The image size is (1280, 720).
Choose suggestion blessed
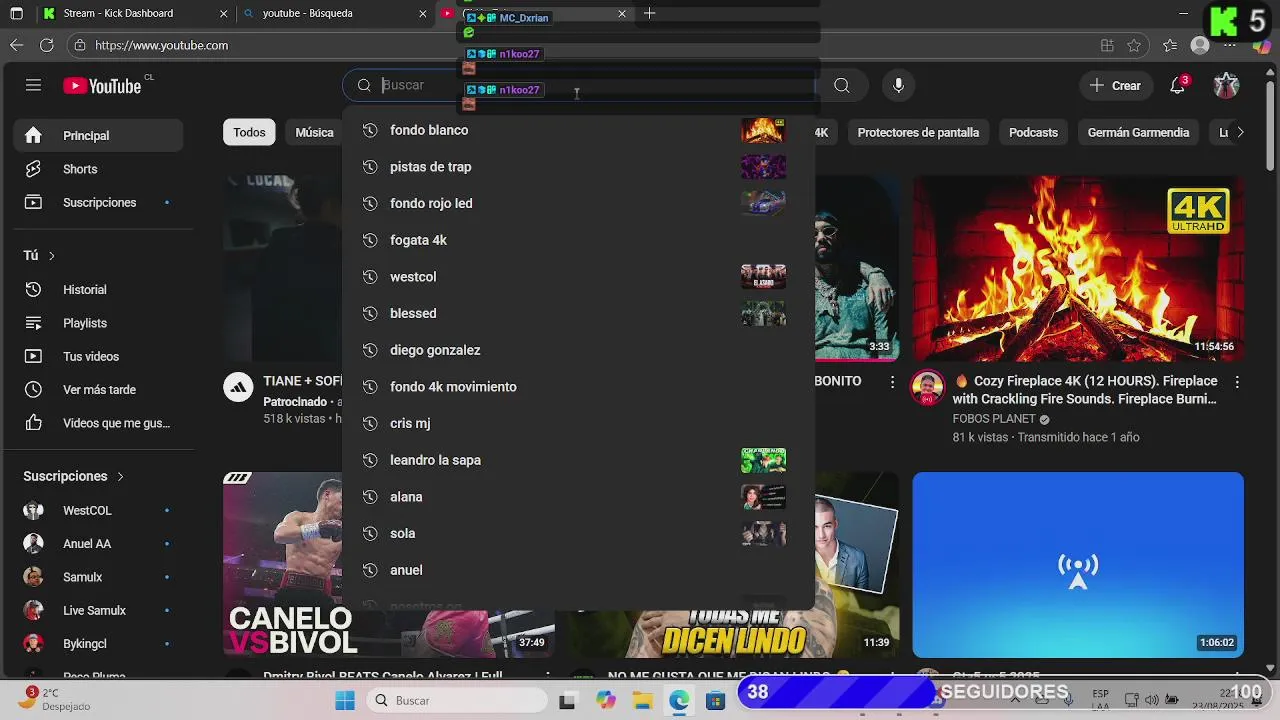point(578,313)
